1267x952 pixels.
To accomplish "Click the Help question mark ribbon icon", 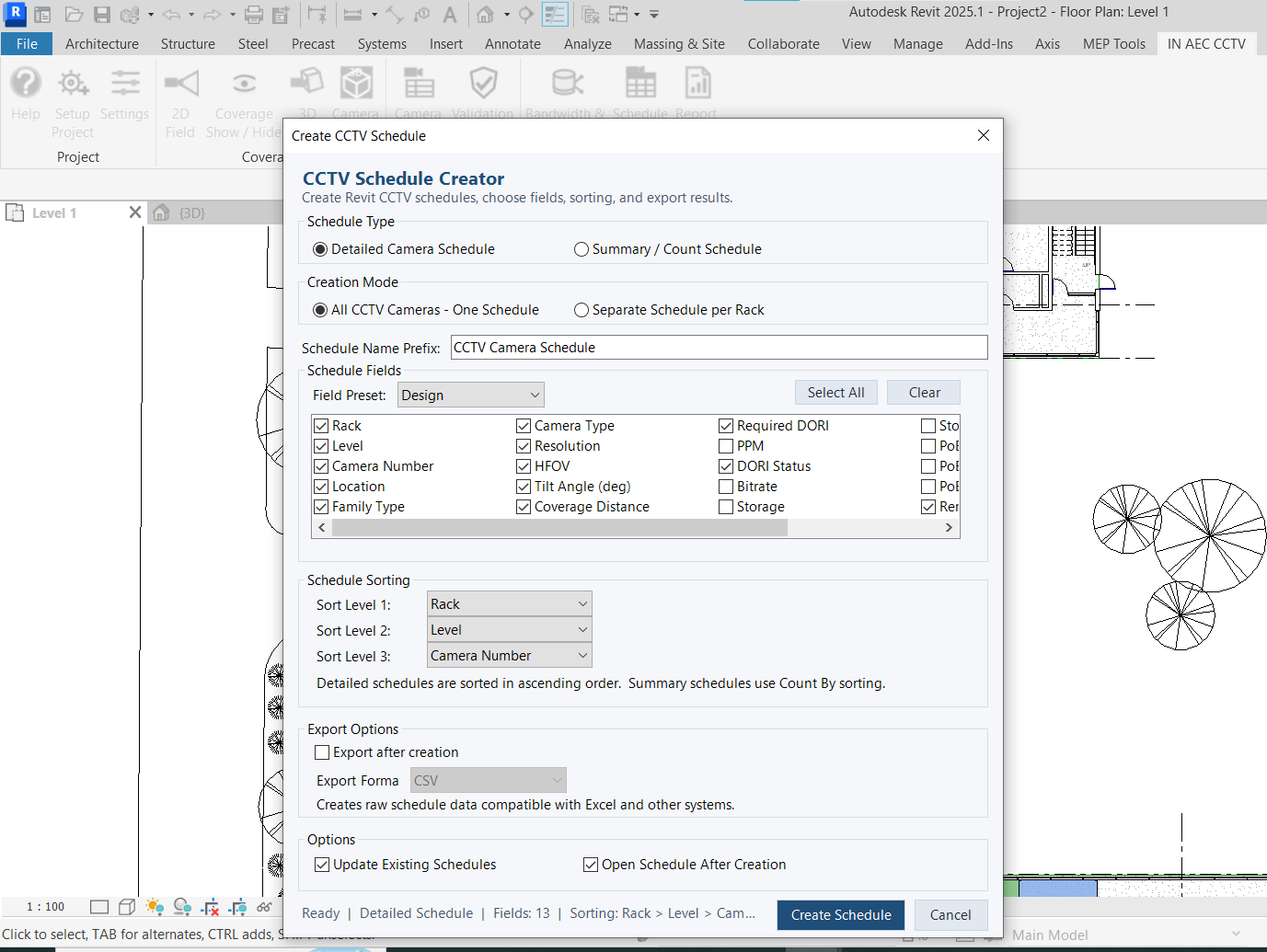I will (26, 84).
